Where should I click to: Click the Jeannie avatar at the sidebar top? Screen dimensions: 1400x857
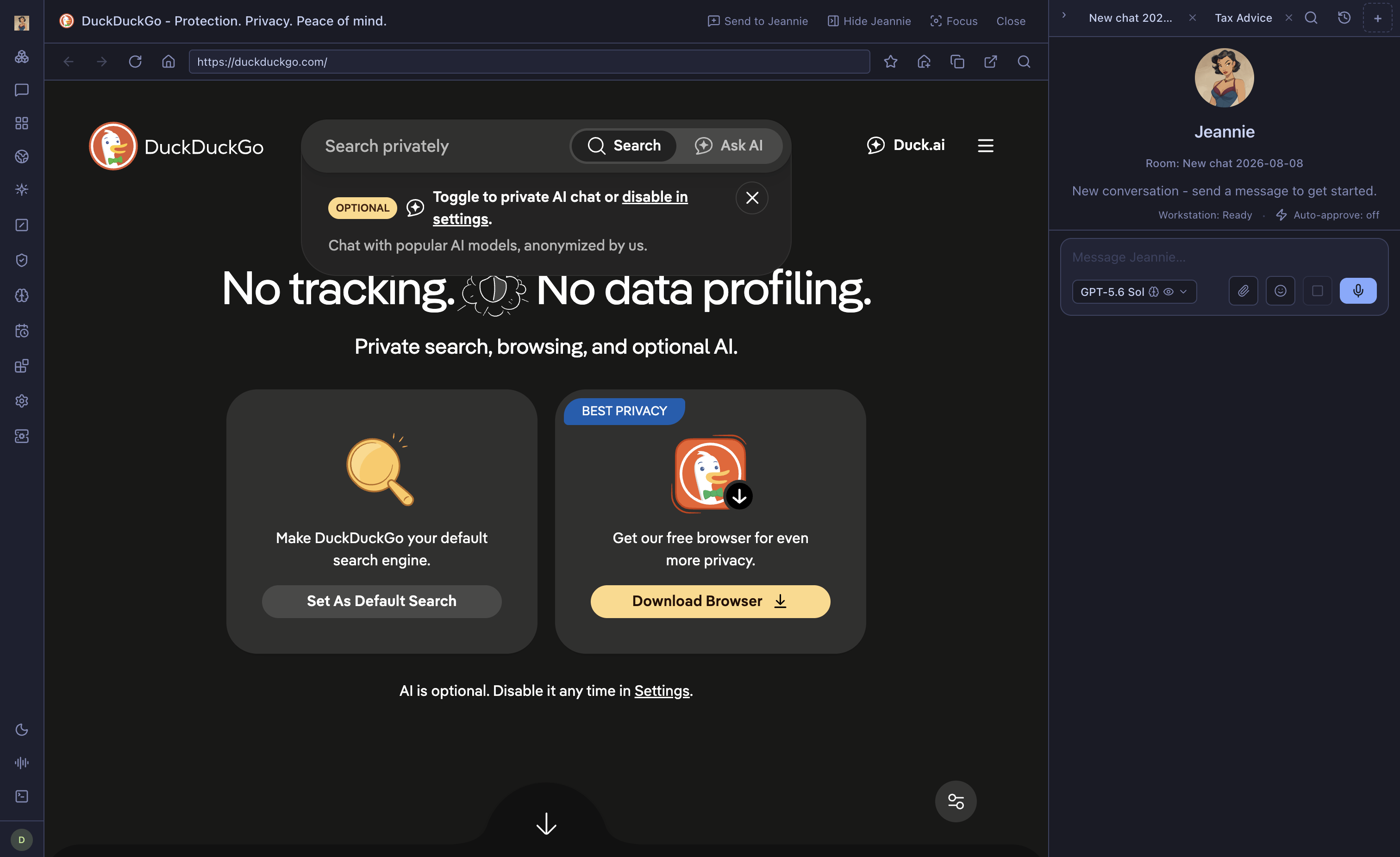click(22, 23)
